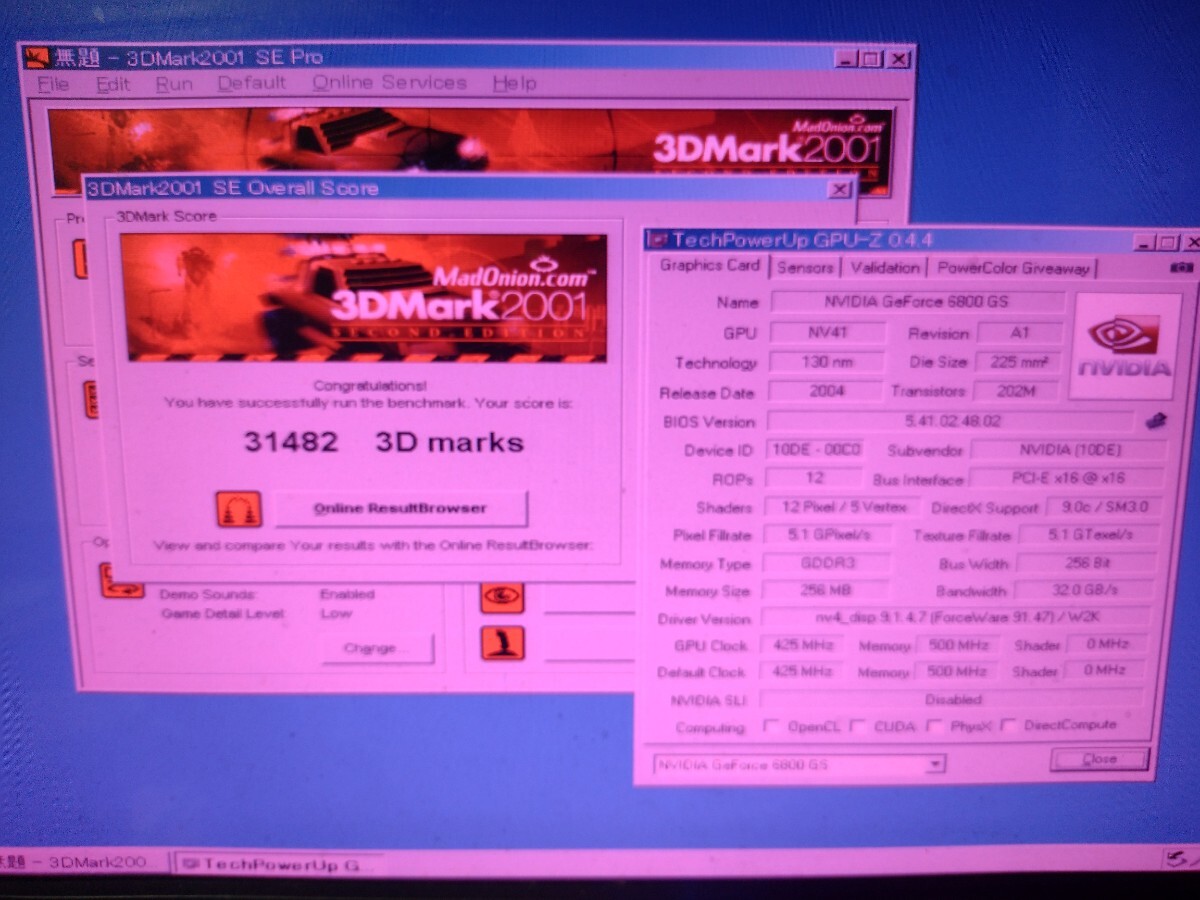Click the Revision field showing A1
Image resolution: width=1200 pixels, height=900 pixels.
[1019, 333]
